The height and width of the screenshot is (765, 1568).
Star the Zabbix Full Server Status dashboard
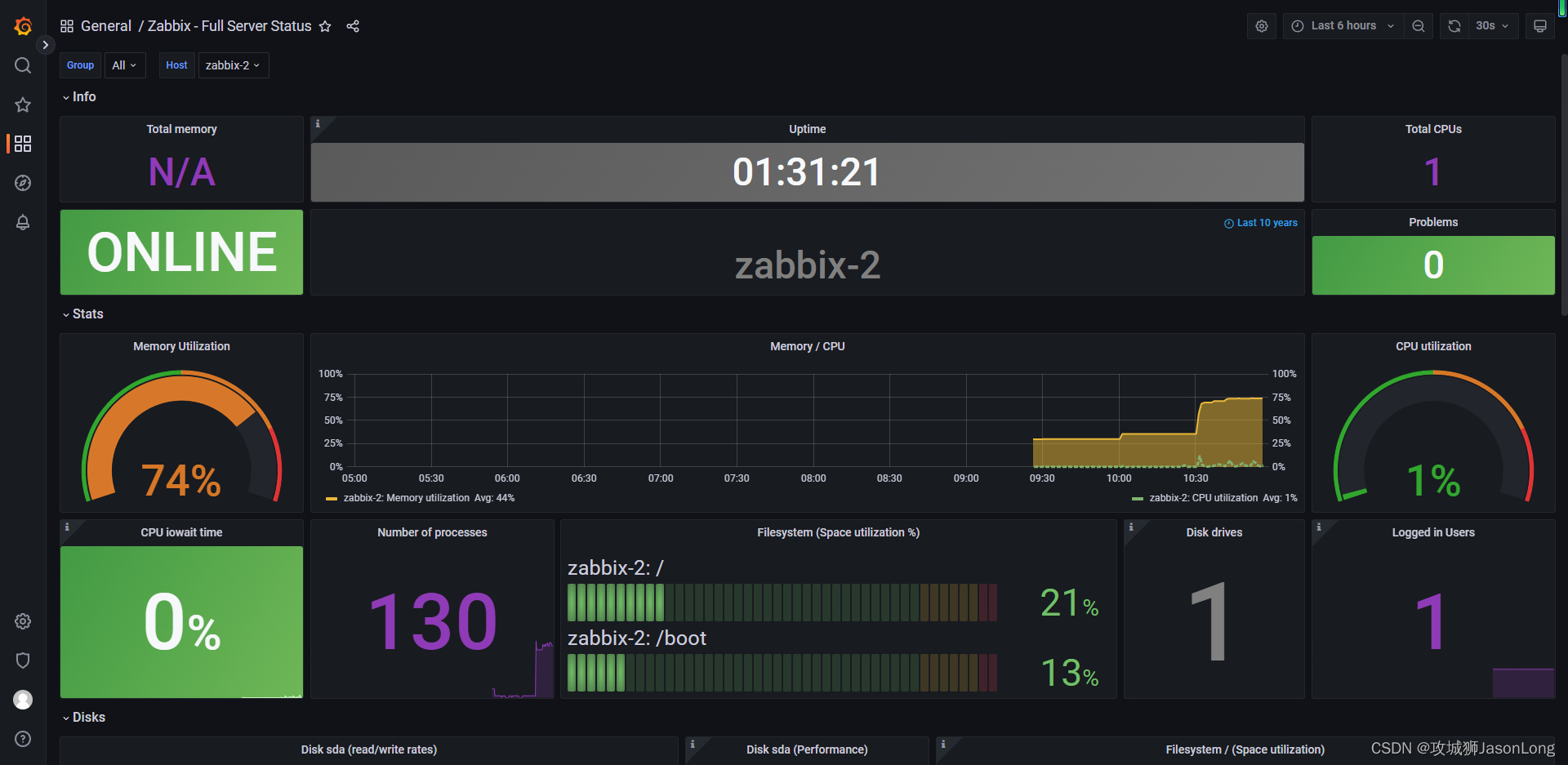[x=325, y=26]
